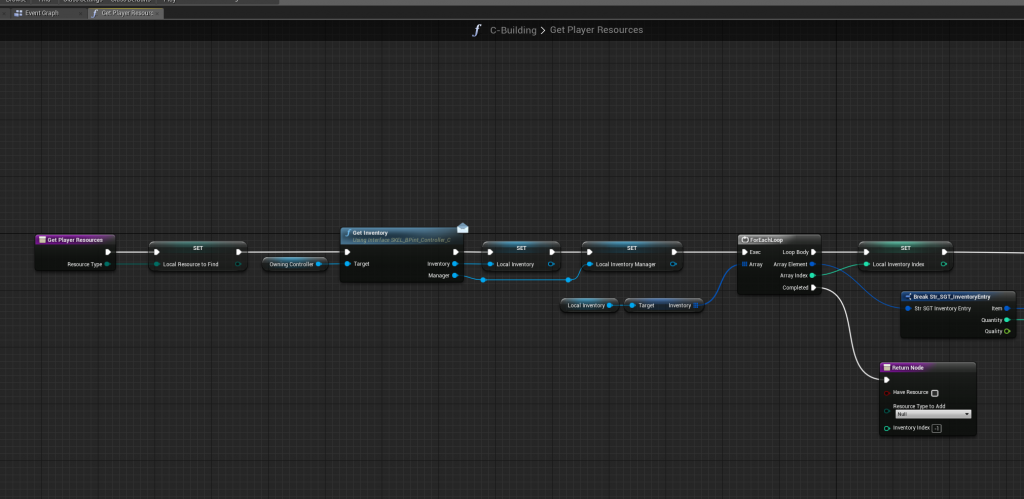Viewport: 1024px width, 499px height.
Task: Click the Get Inventory Target pin
Action: 348,264
